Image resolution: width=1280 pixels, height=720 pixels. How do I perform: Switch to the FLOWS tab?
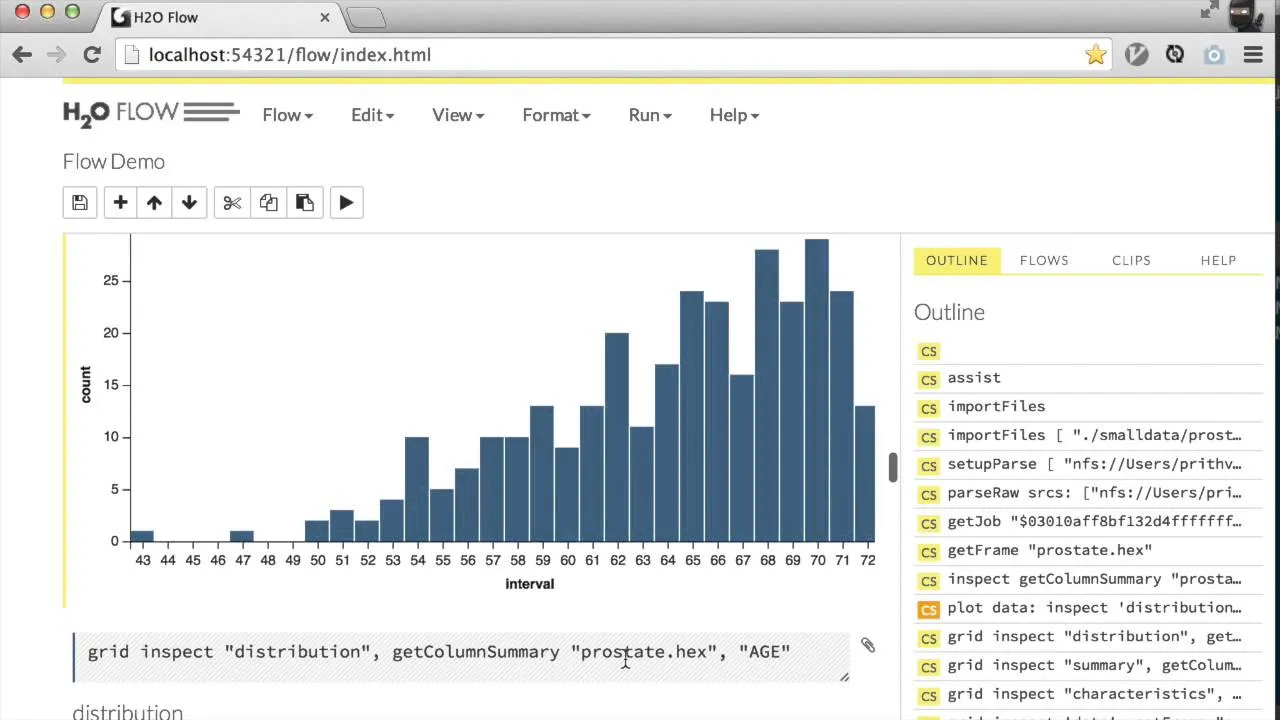[x=1044, y=260]
